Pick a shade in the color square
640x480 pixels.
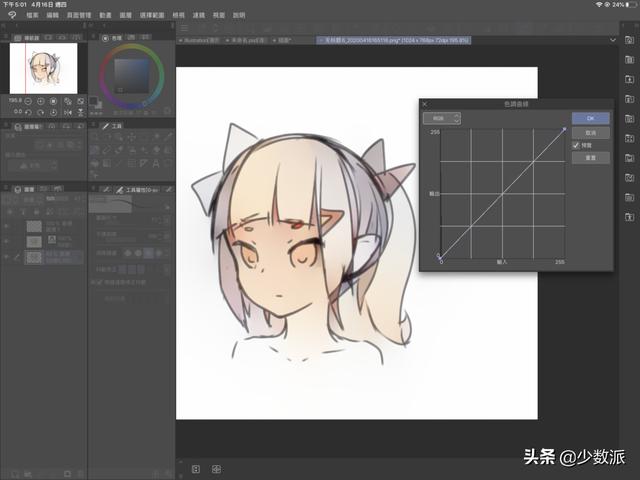point(131,76)
